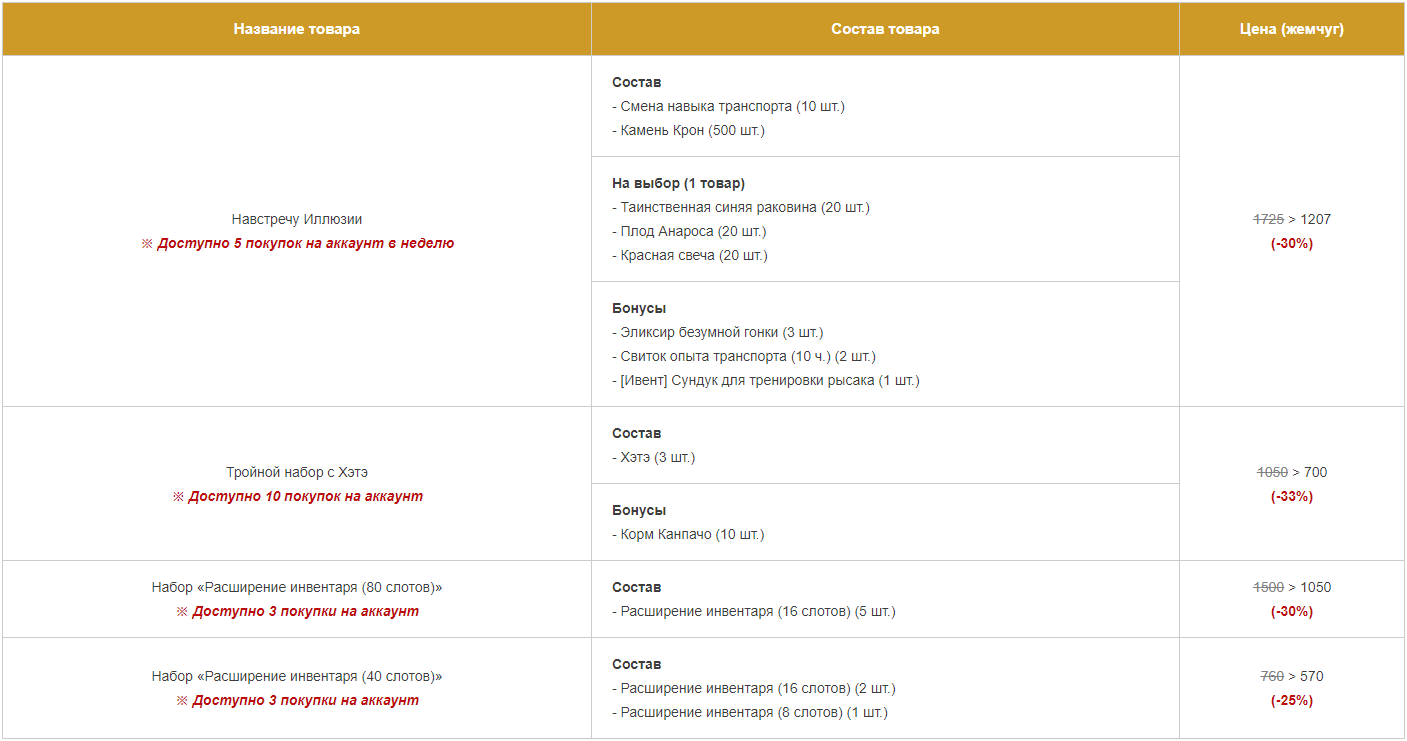Screen dimensions: 1407x741
Task: Click 'Расширение инвентаря (16 слотов) (2 шт.)'
Action: (x=754, y=688)
